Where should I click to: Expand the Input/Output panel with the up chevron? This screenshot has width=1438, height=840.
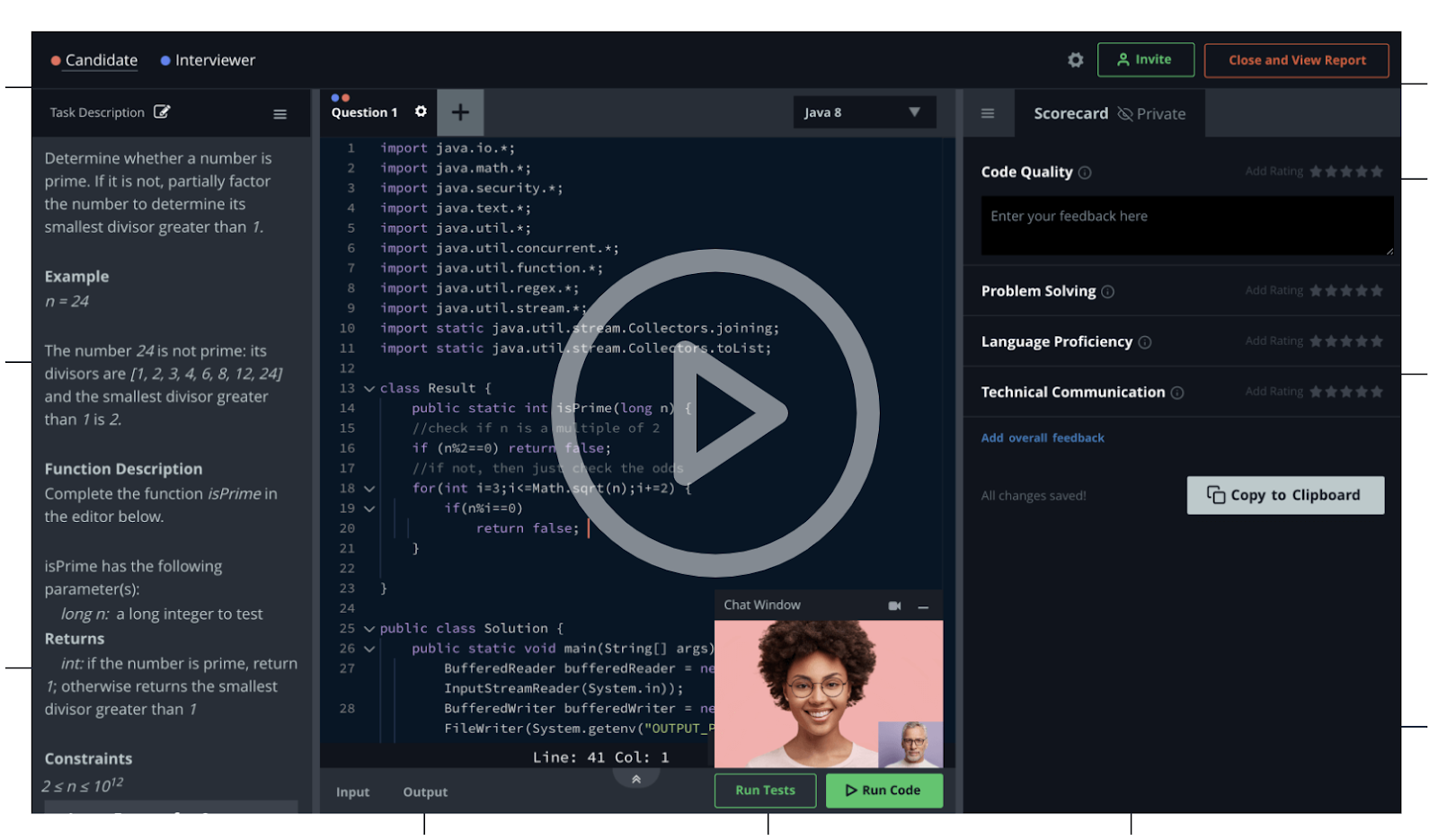click(636, 779)
